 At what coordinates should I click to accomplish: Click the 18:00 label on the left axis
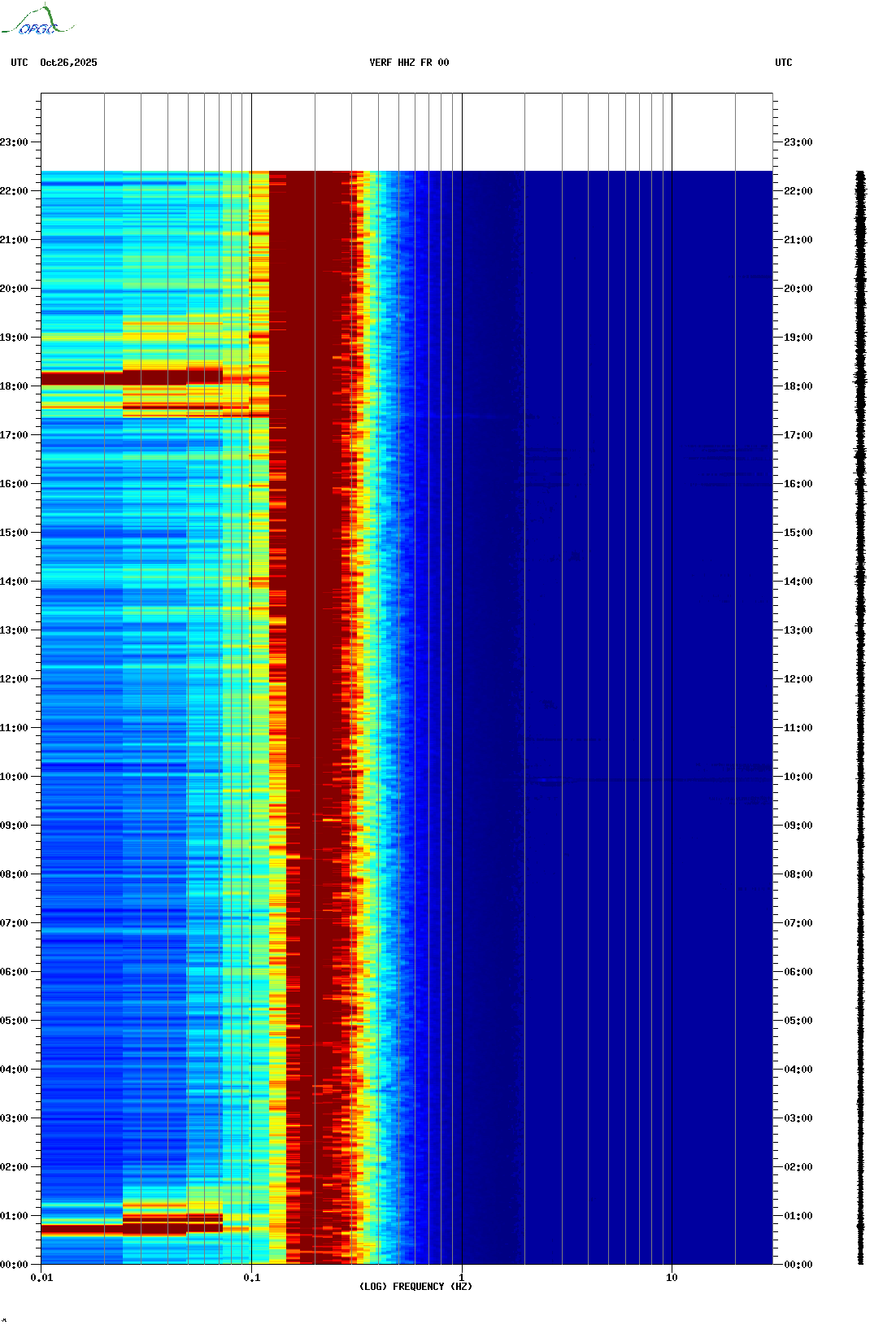pos(14,386)
